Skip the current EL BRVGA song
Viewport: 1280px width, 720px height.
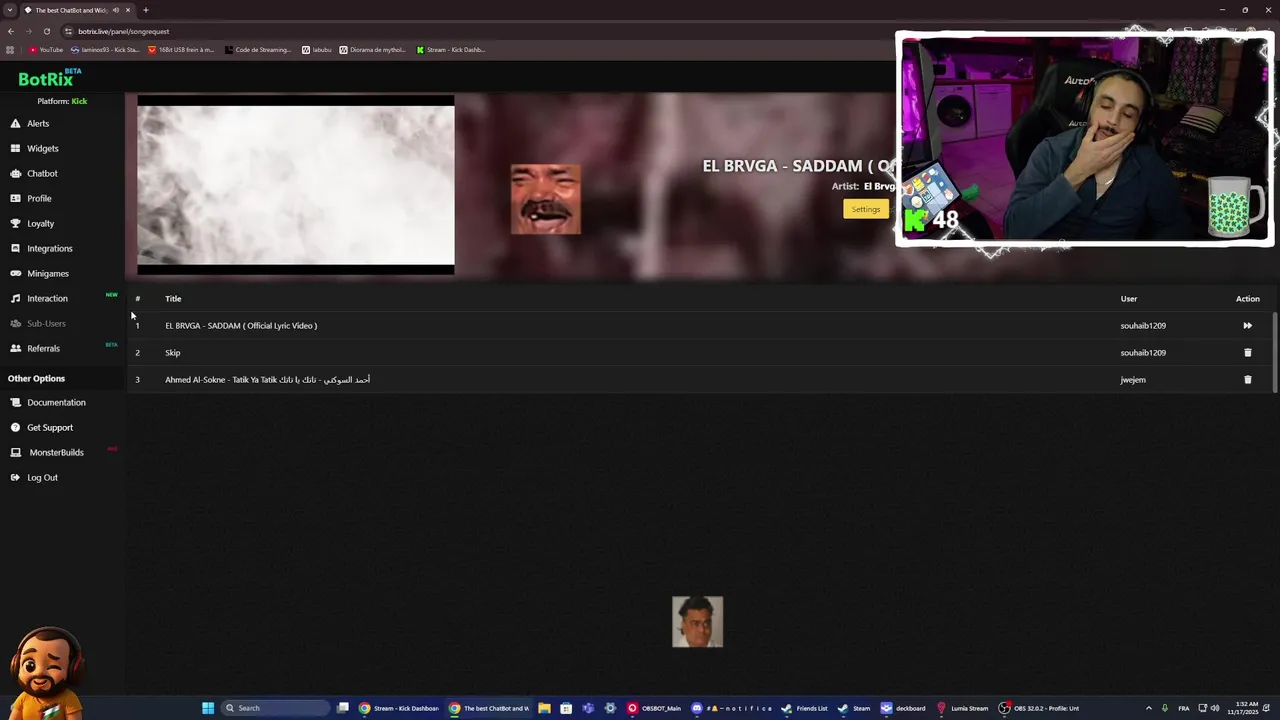[1247, 325]
